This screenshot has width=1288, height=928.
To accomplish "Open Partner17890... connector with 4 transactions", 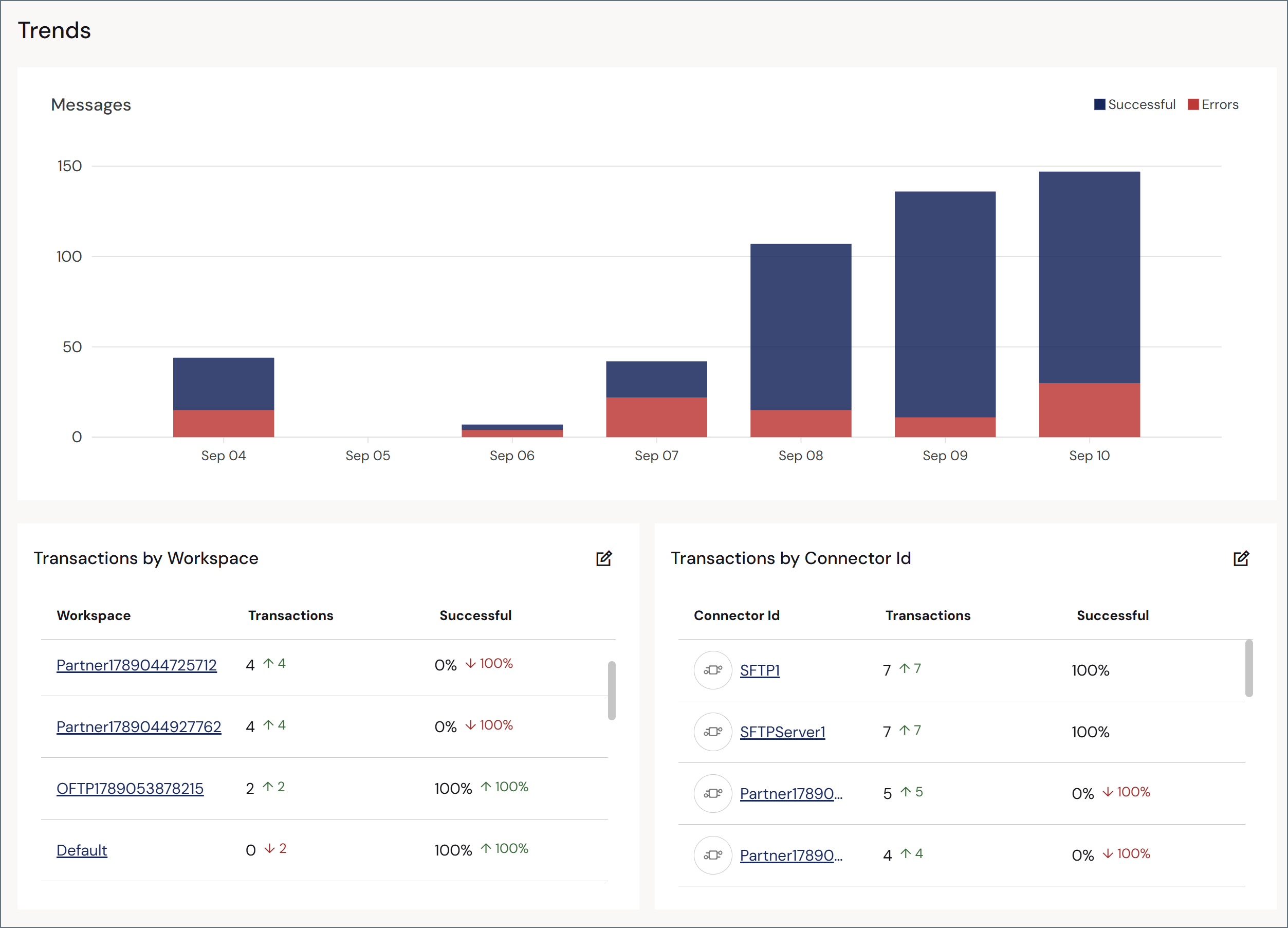I will point(791,856).
